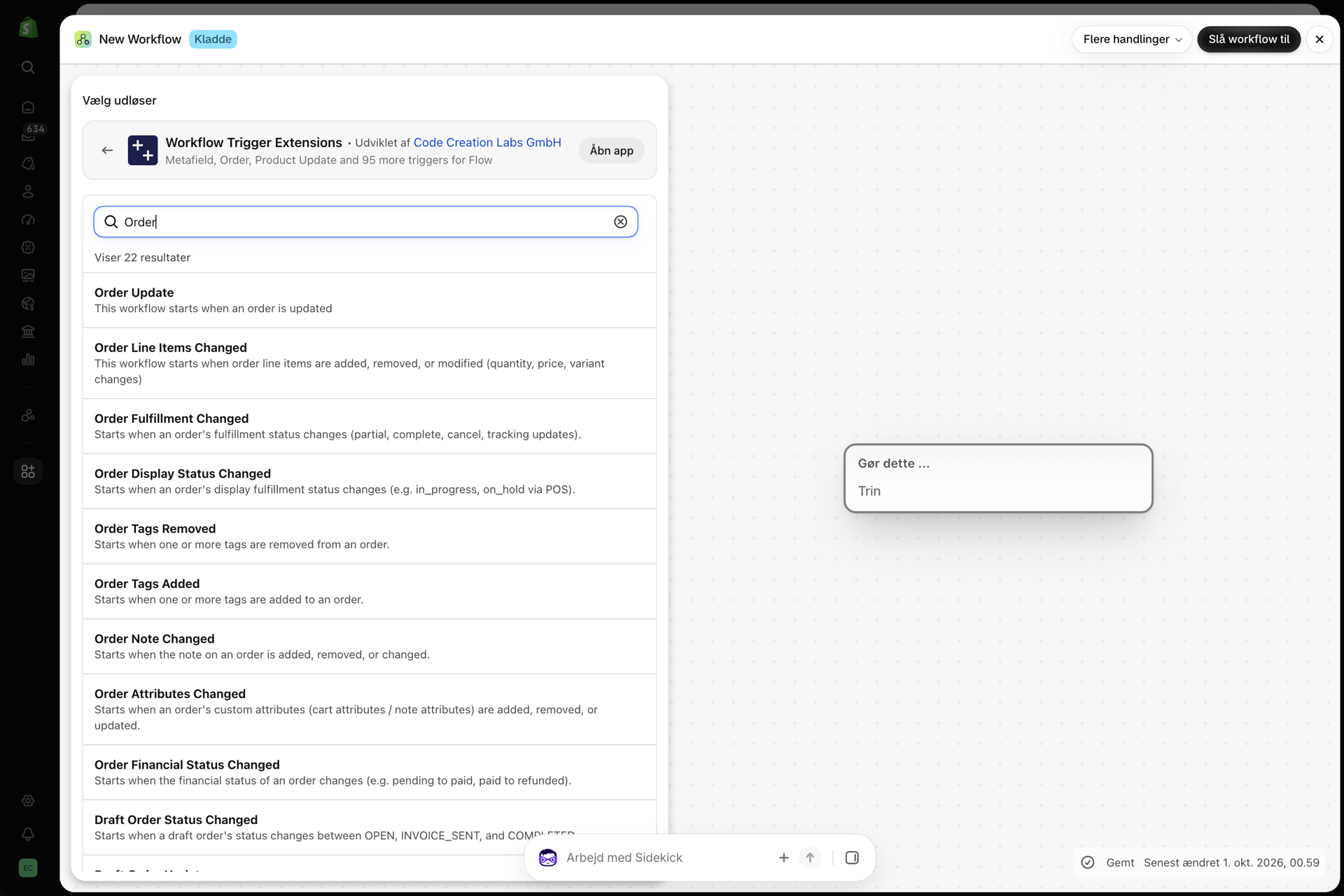Image resolution: width=1344 pixels, height=896 pixels.
Task: Open notifications bell icon
Action: [28, 834]
